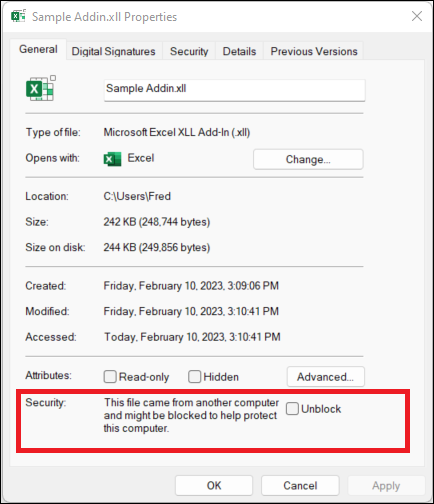Click the large XLL add-in file icon

point(41,88)
